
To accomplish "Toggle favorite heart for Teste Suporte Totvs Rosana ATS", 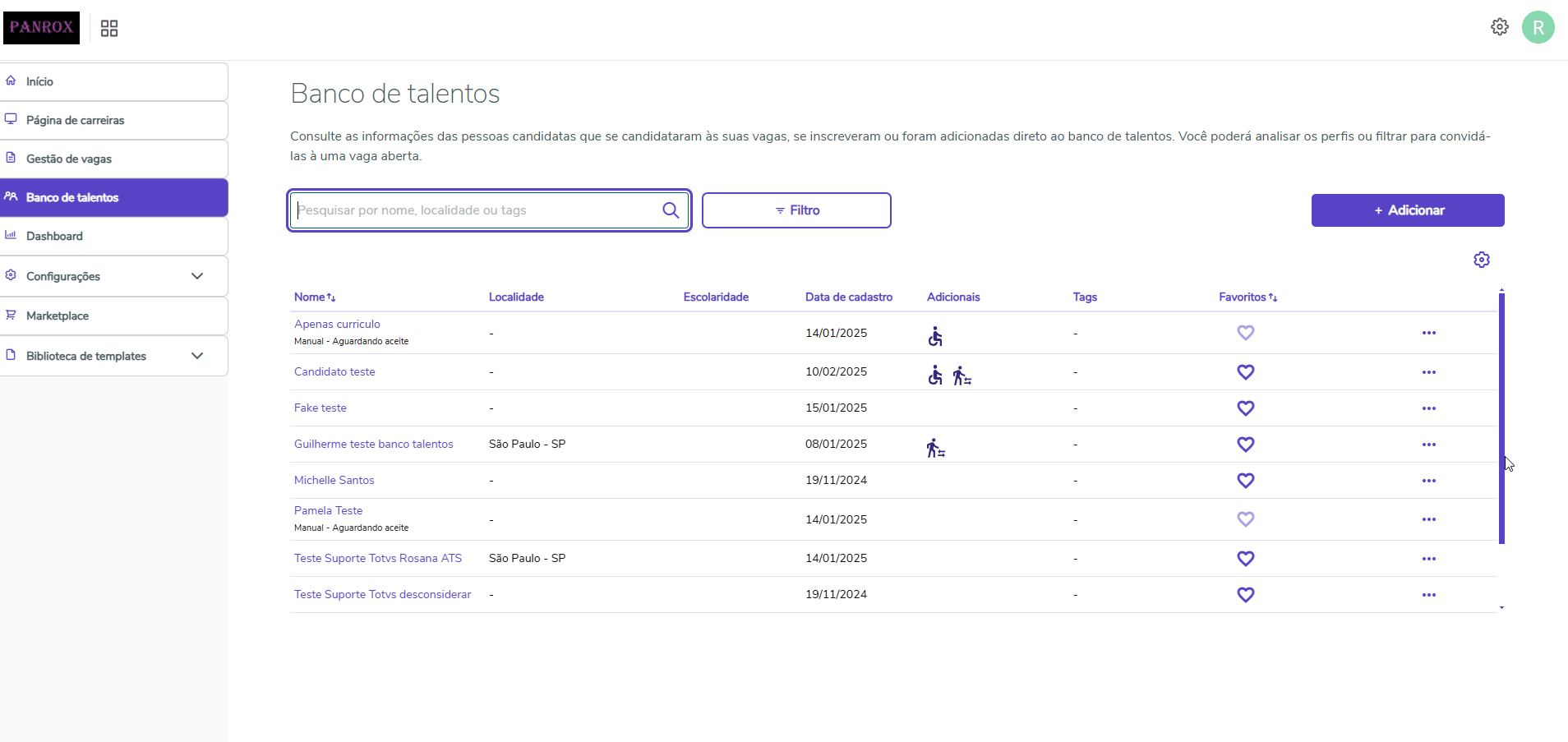I will 1246,559.
